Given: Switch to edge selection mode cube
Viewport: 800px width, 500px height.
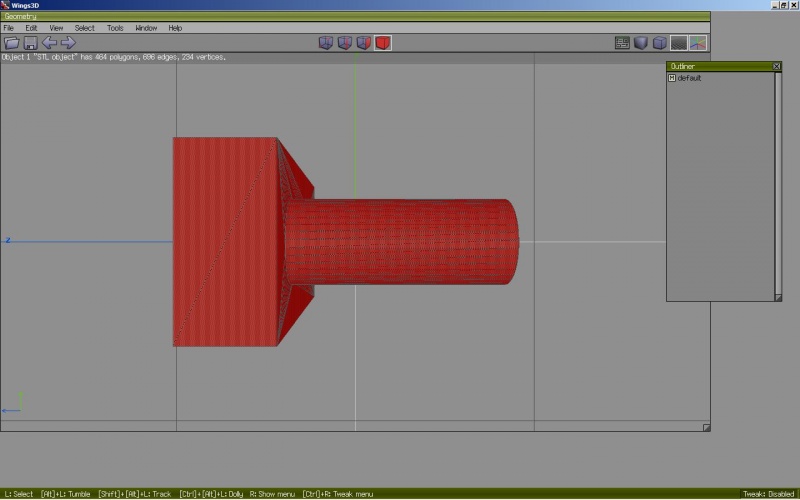Looking at the screenshot, I should (x=345, y=43).
